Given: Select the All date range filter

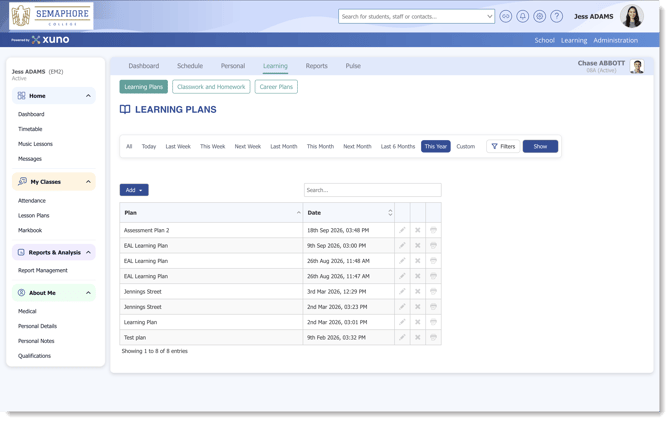Looking at the screenshot, I should [x=129, y=147].
